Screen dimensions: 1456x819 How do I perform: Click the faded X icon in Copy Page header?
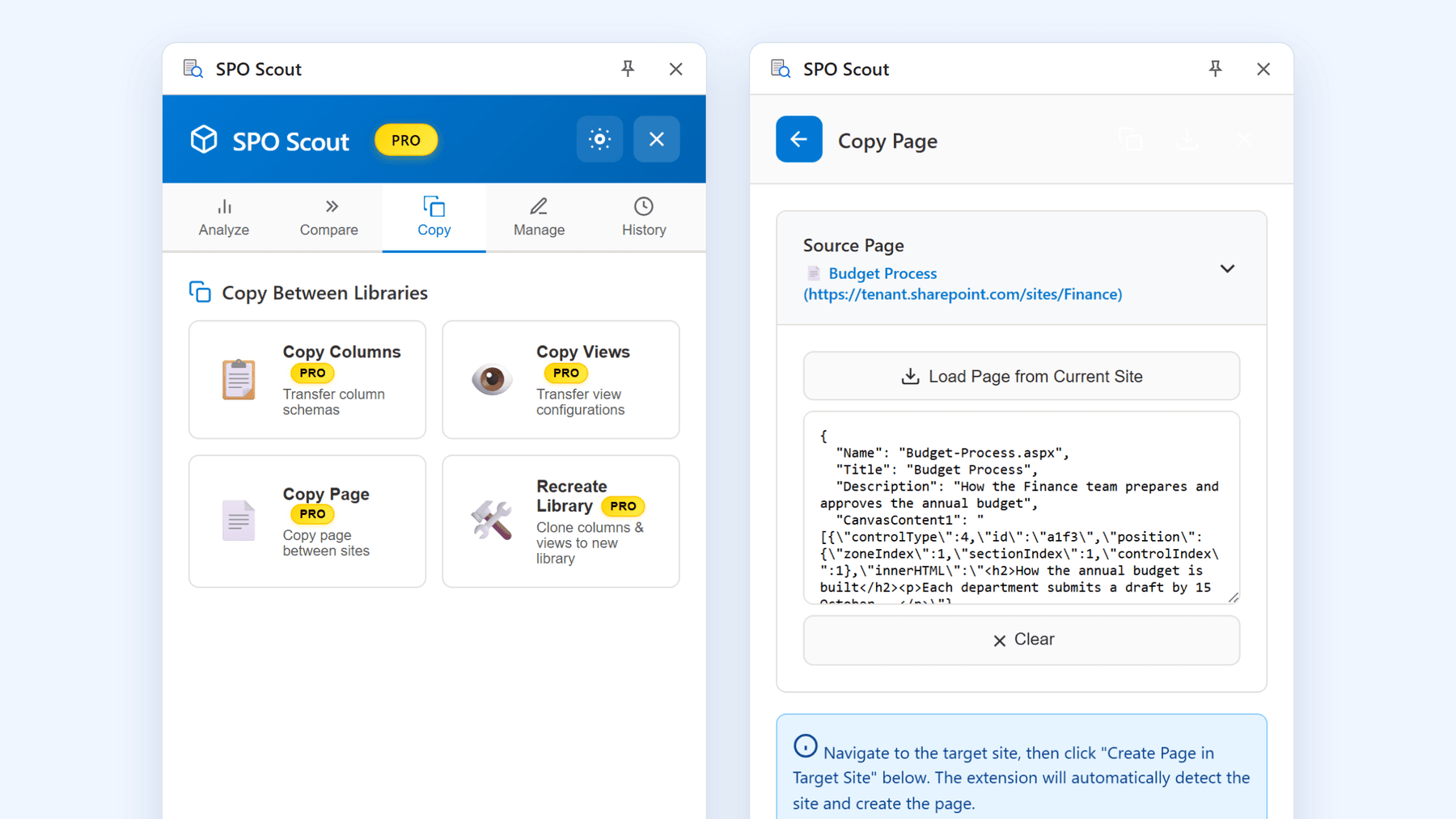pyautogui.click(x=1244, y=139)
